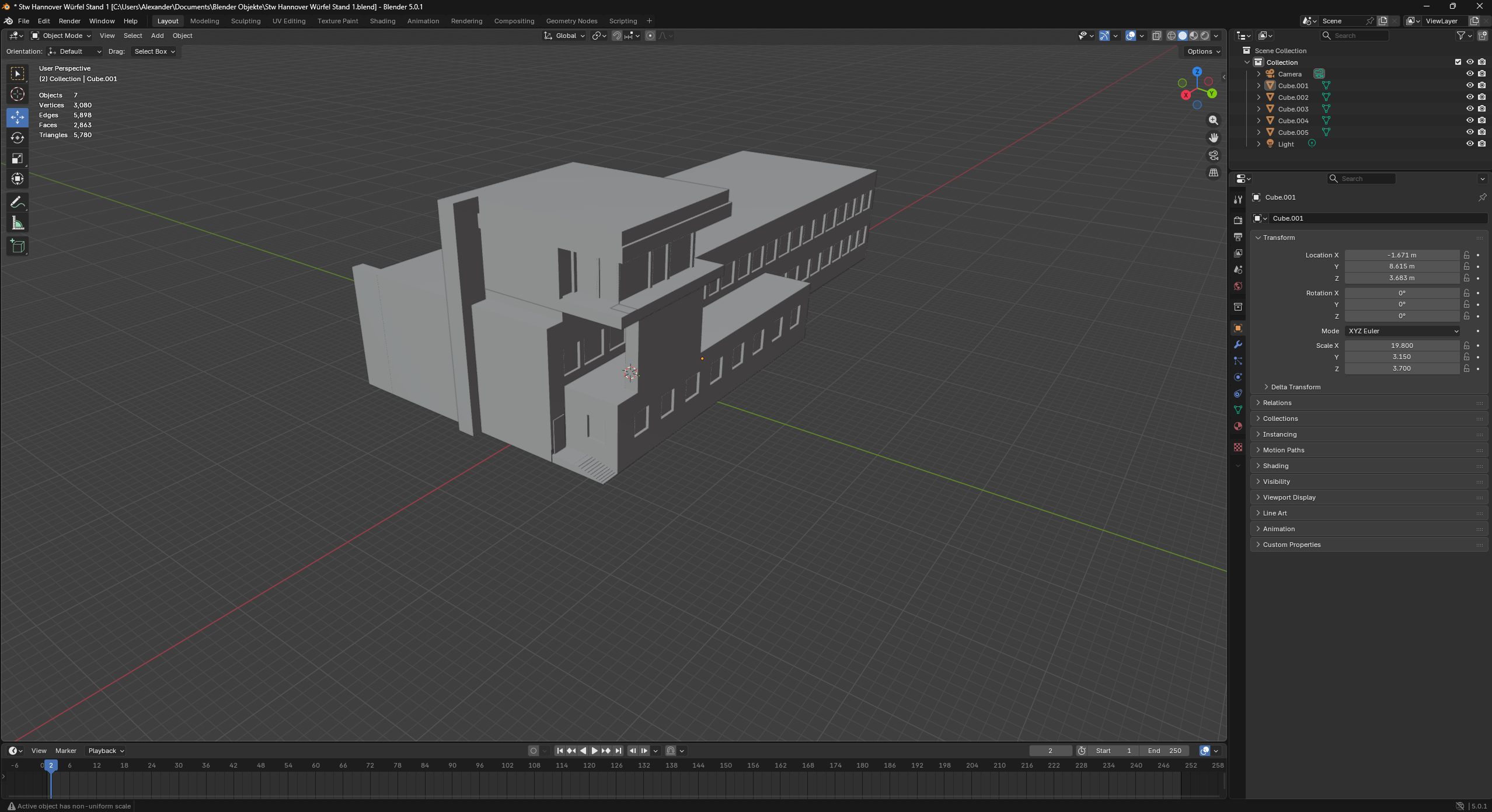Click the Add Cube tool icon
The width and height of the screenshot is (1492, 812).
click(x=18, y=246)
